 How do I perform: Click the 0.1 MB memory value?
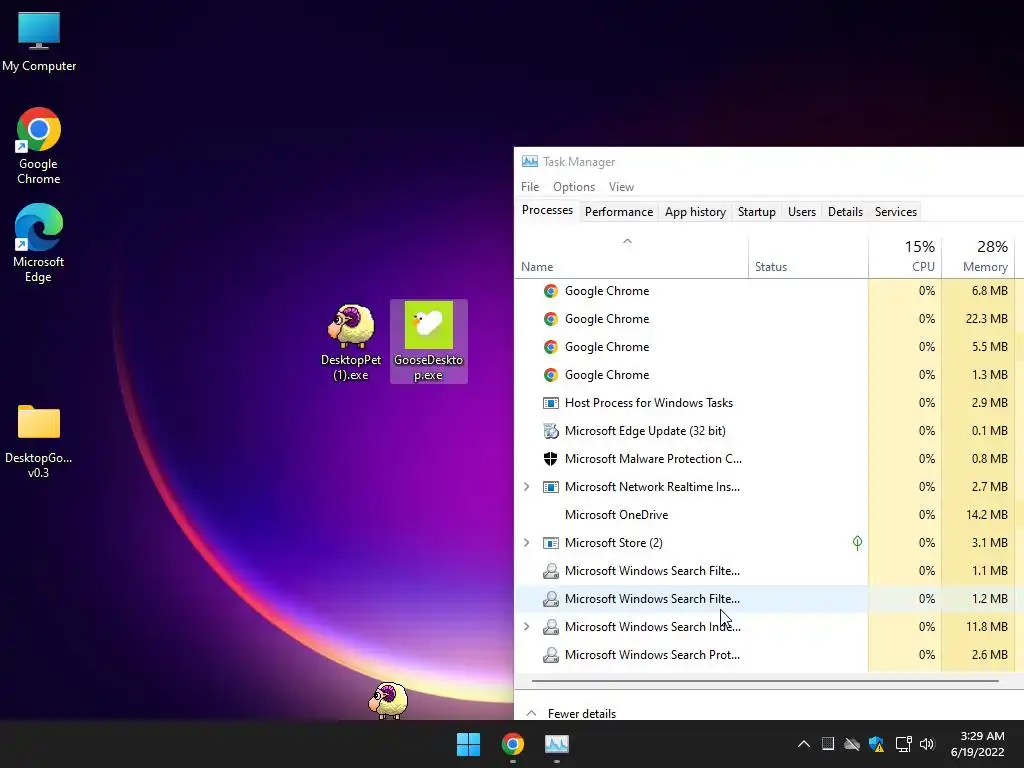[989, 431]
